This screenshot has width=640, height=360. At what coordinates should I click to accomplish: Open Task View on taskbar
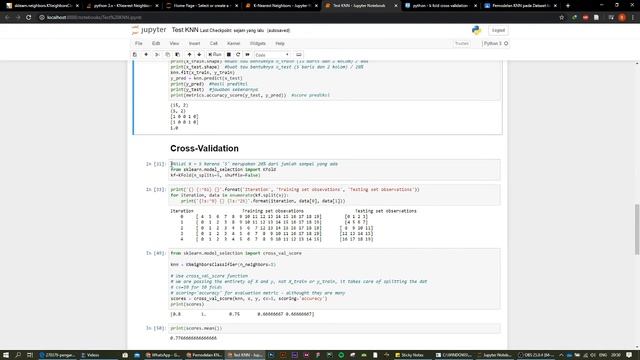coord(30,355)
